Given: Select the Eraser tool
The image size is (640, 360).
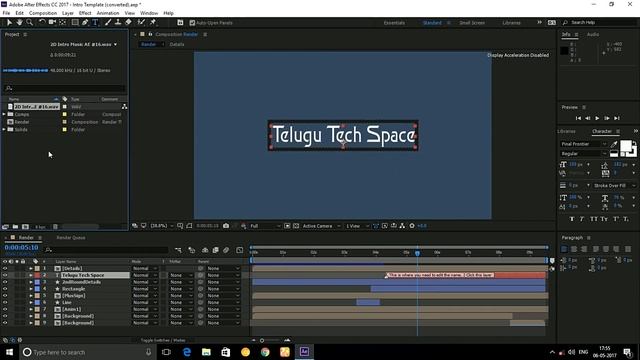Looking at the screenshot, I should coord(128,22).
